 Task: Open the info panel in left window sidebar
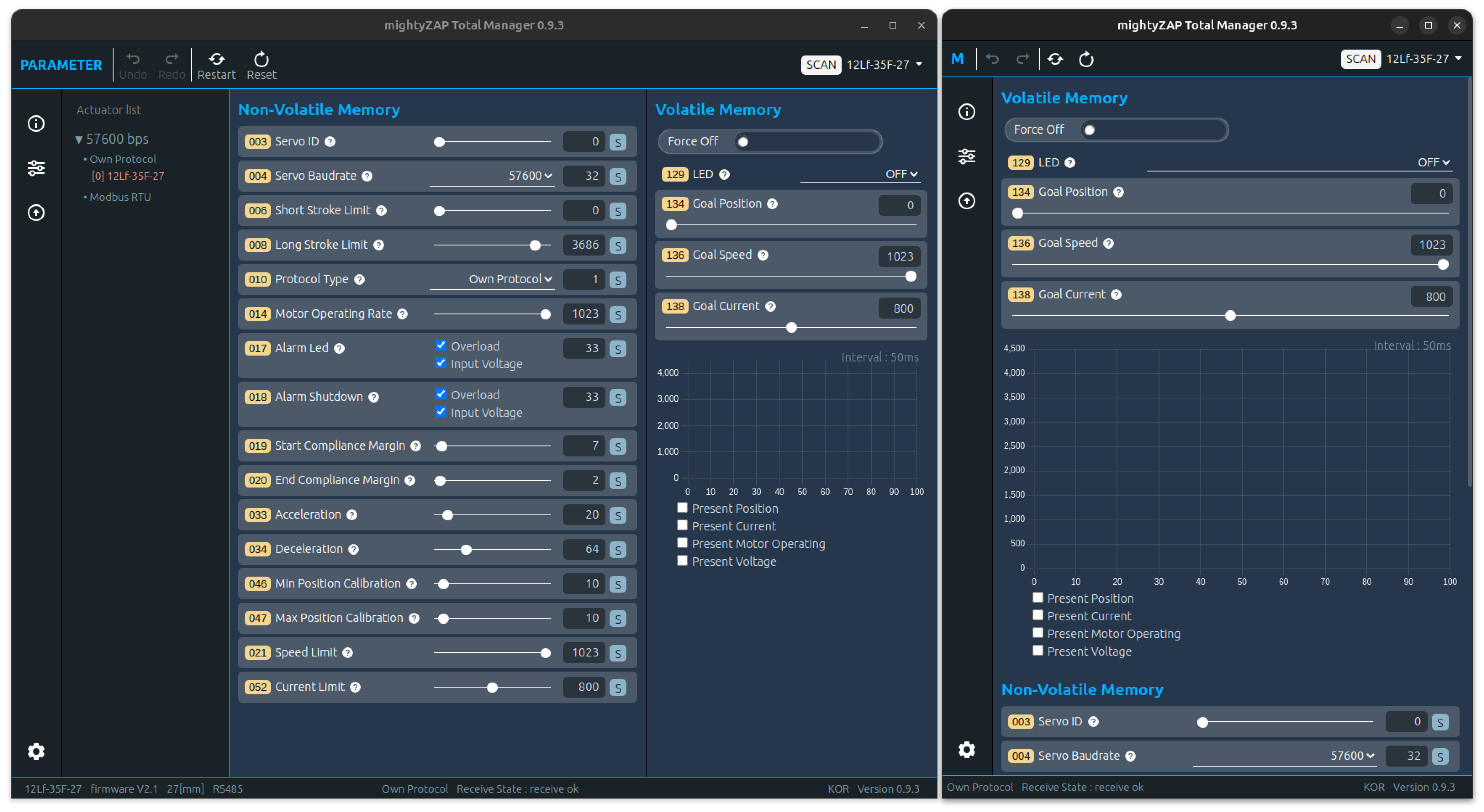point(36,123)
